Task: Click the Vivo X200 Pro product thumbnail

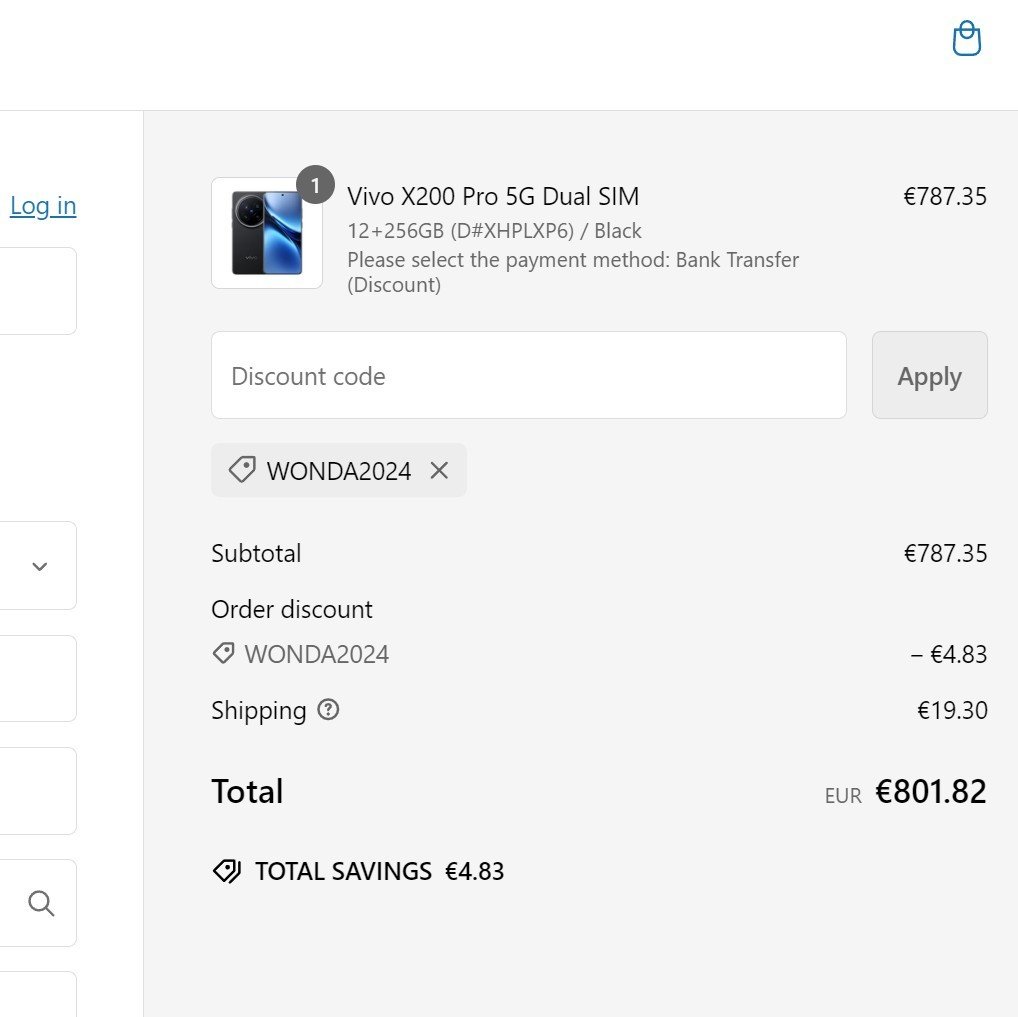Action: coord(266,234)
